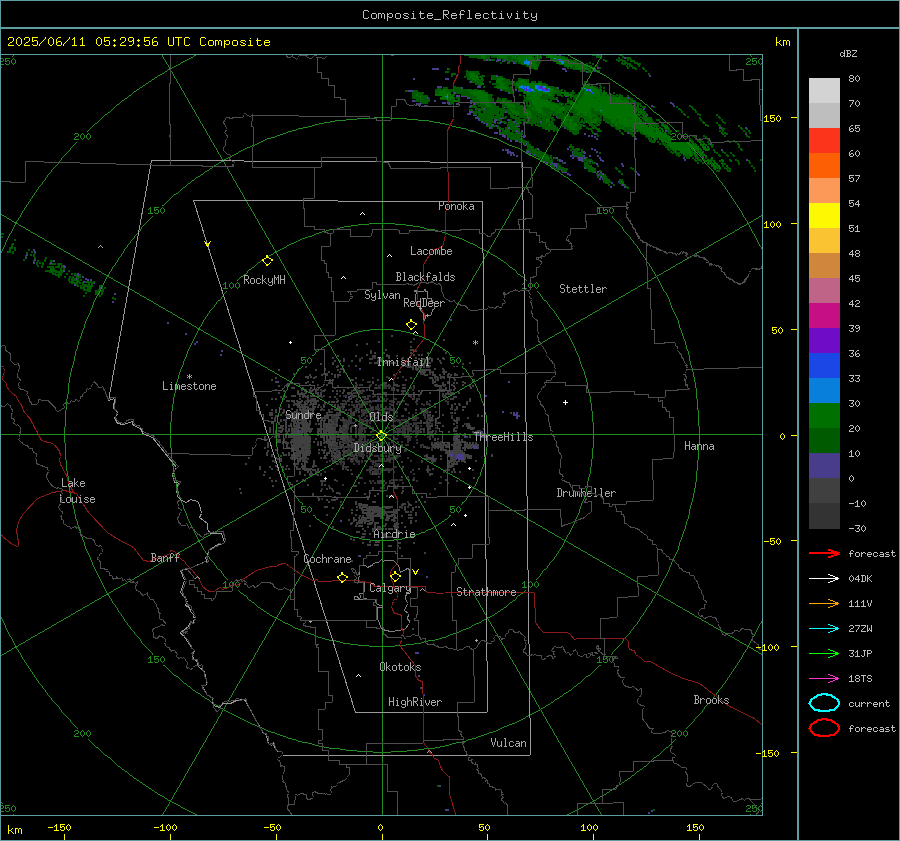This screenshot has height=841, width=900.
Task: Click yellow diamond marker near RedDeer
Action: click(411, 325)
